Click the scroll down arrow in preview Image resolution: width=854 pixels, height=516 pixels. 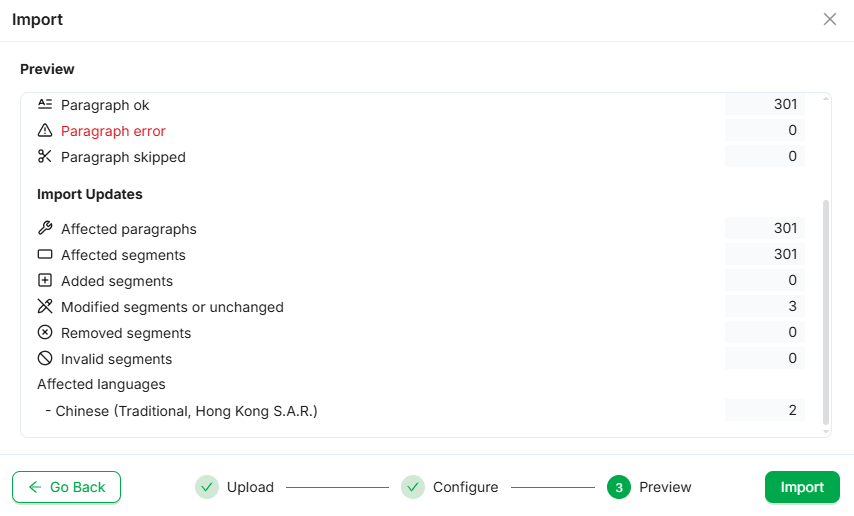[826, 431]
